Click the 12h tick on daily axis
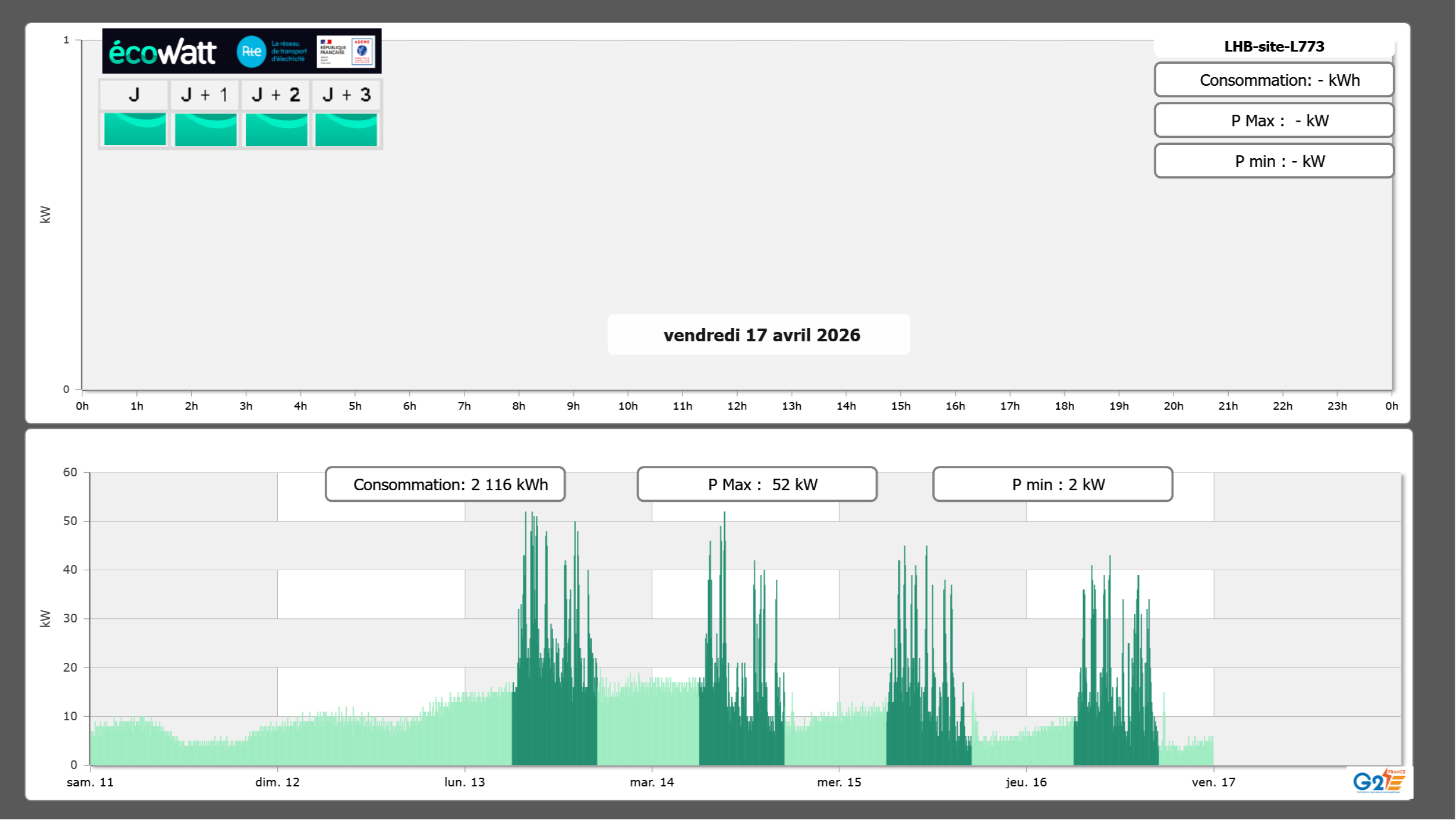1456x820 pixels. (737, 406)
